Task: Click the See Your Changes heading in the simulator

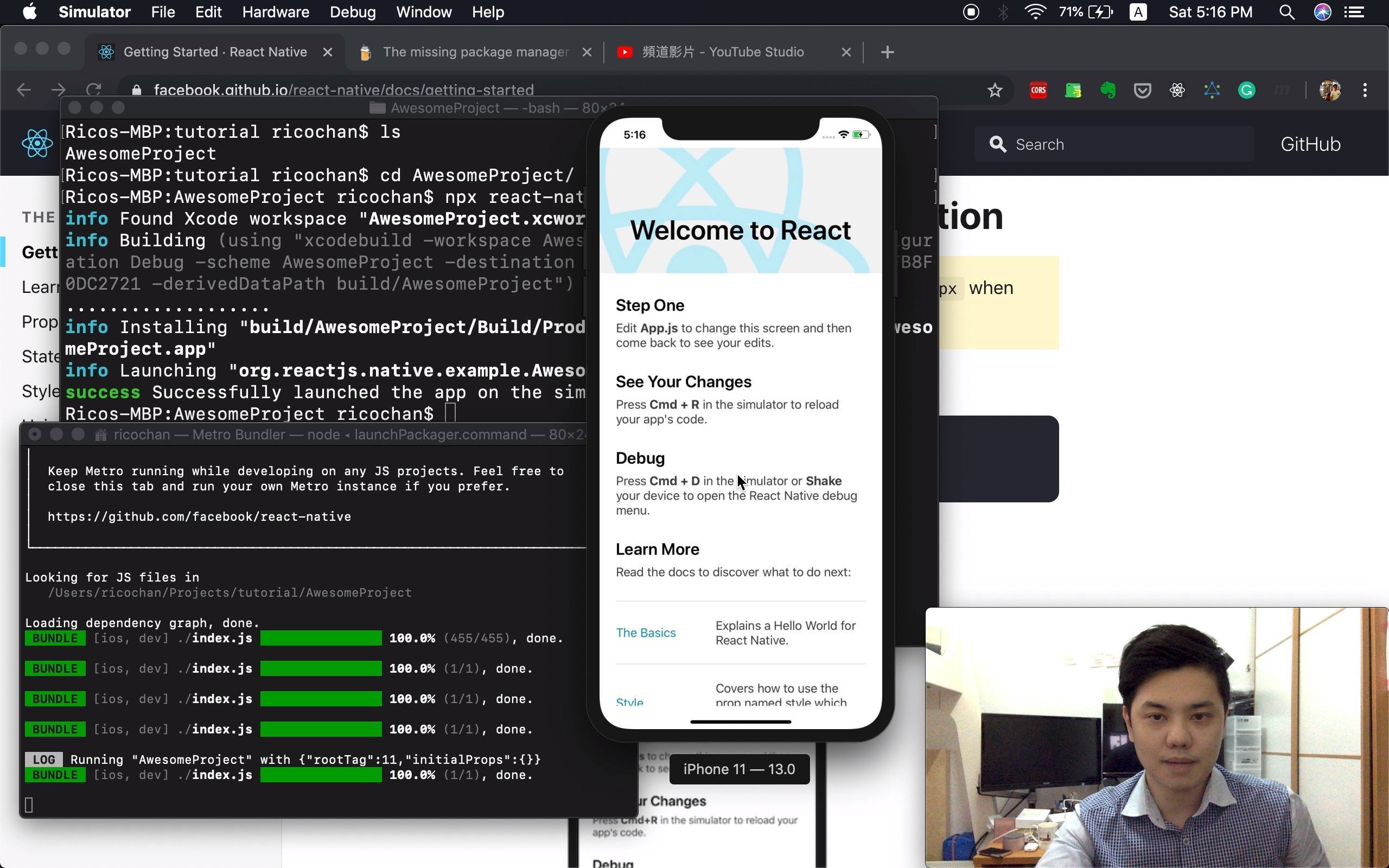Action: click(x=683, y=382)
